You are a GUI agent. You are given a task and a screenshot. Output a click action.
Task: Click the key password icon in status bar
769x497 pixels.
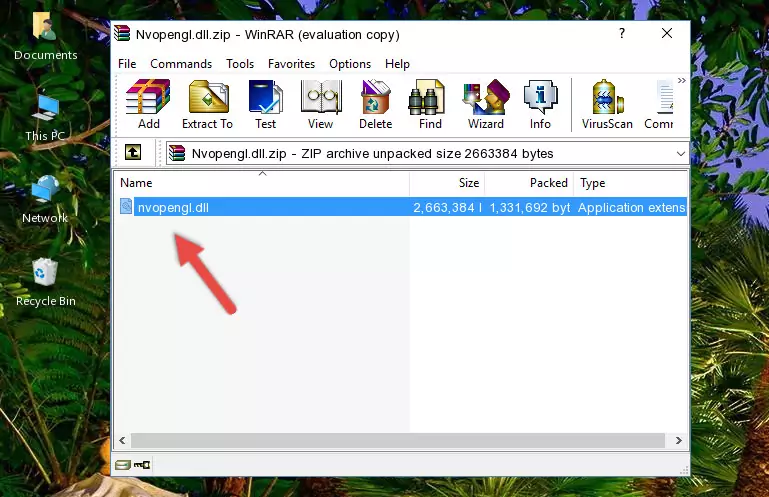coord(142,465)
